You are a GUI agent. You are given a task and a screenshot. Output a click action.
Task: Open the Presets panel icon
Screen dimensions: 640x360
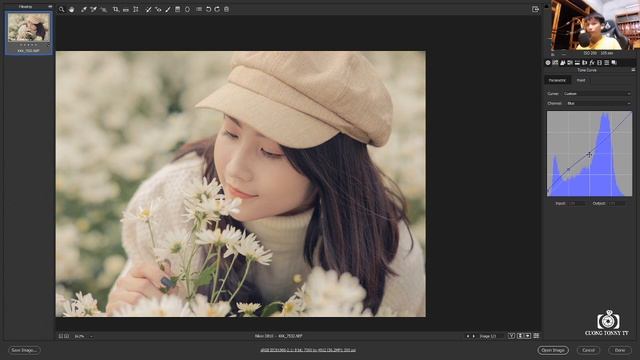click(607, 63)
